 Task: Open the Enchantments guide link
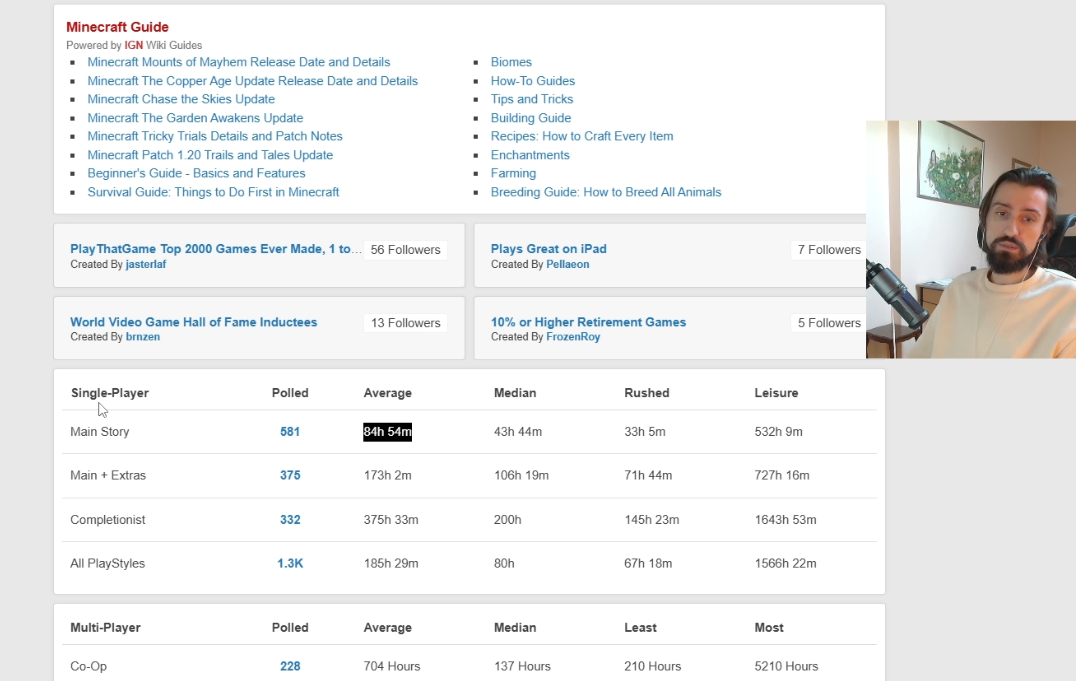pyautogui.click(x=530, y=154)
